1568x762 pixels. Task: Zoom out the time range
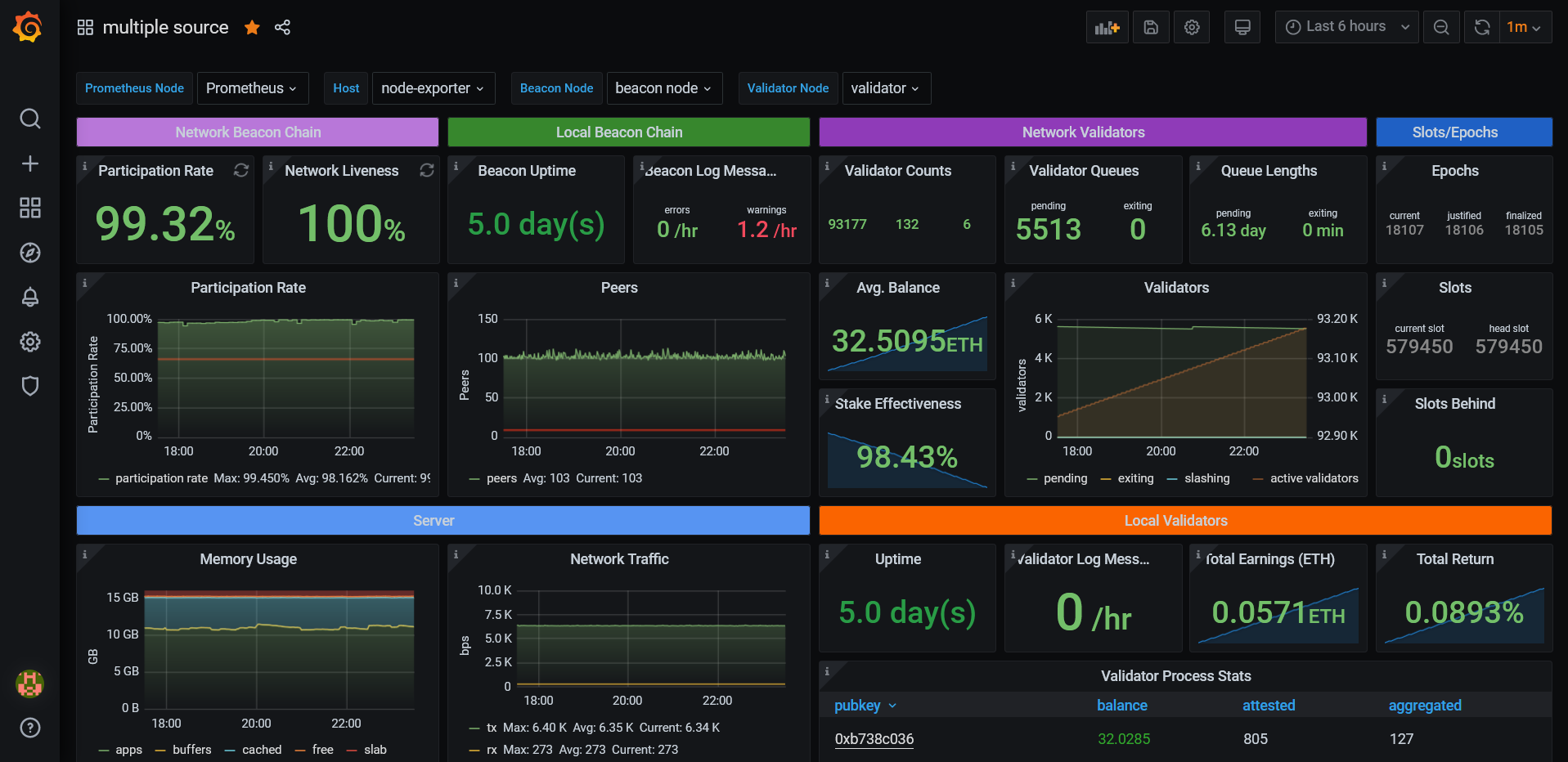pos(1441,27)
